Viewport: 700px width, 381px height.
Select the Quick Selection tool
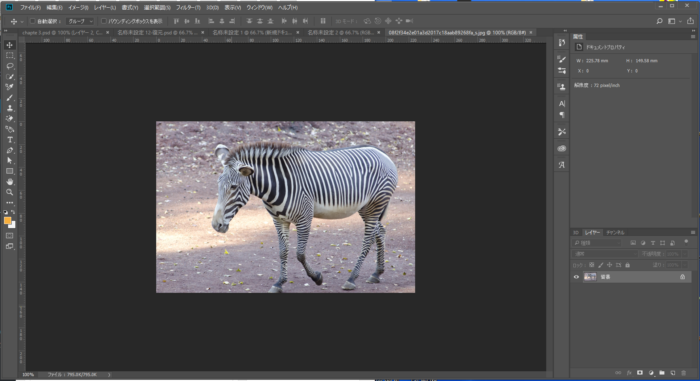pyautogui.click(x=9, y=77)
